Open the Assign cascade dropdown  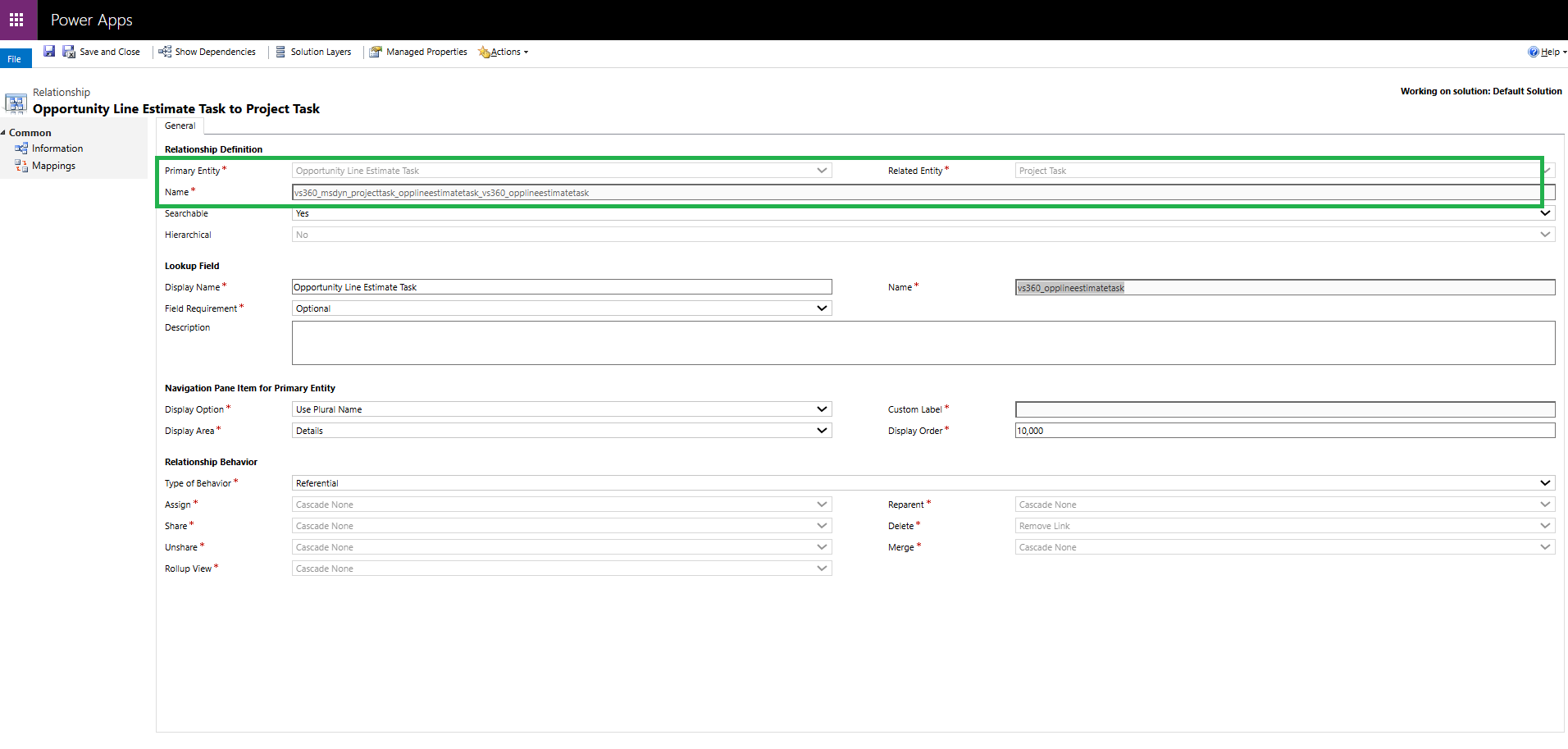click(x=562, y=505)
